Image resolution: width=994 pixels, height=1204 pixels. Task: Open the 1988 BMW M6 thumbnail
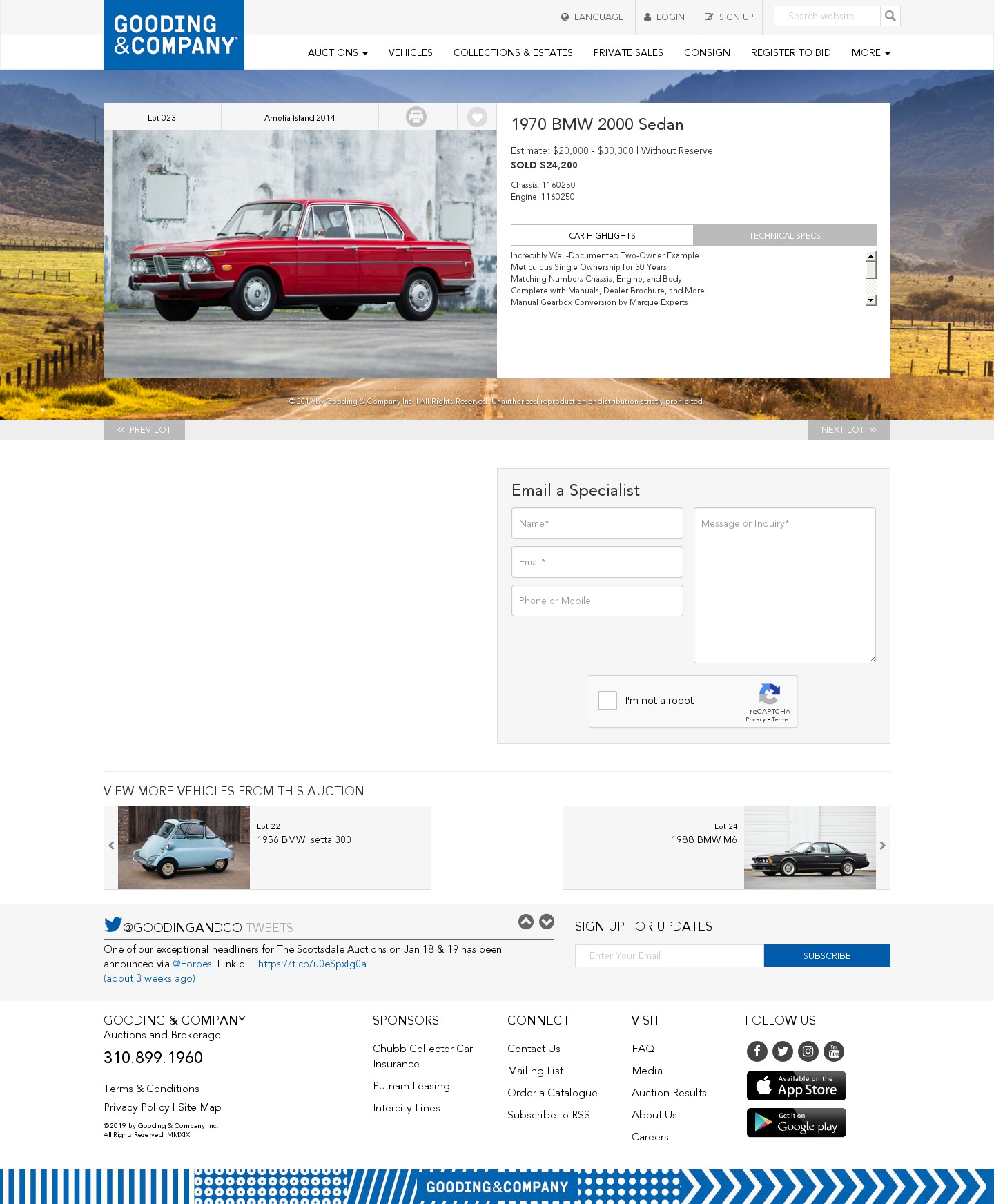[x=810, y=848]
